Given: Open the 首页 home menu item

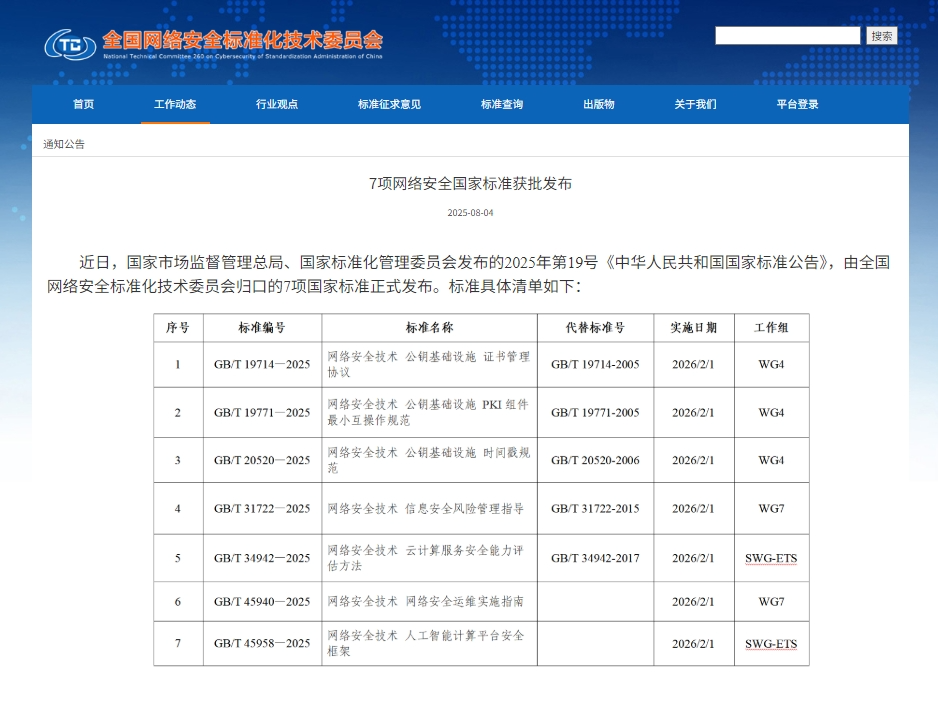Looking at the screenshot, I should 83,104.
